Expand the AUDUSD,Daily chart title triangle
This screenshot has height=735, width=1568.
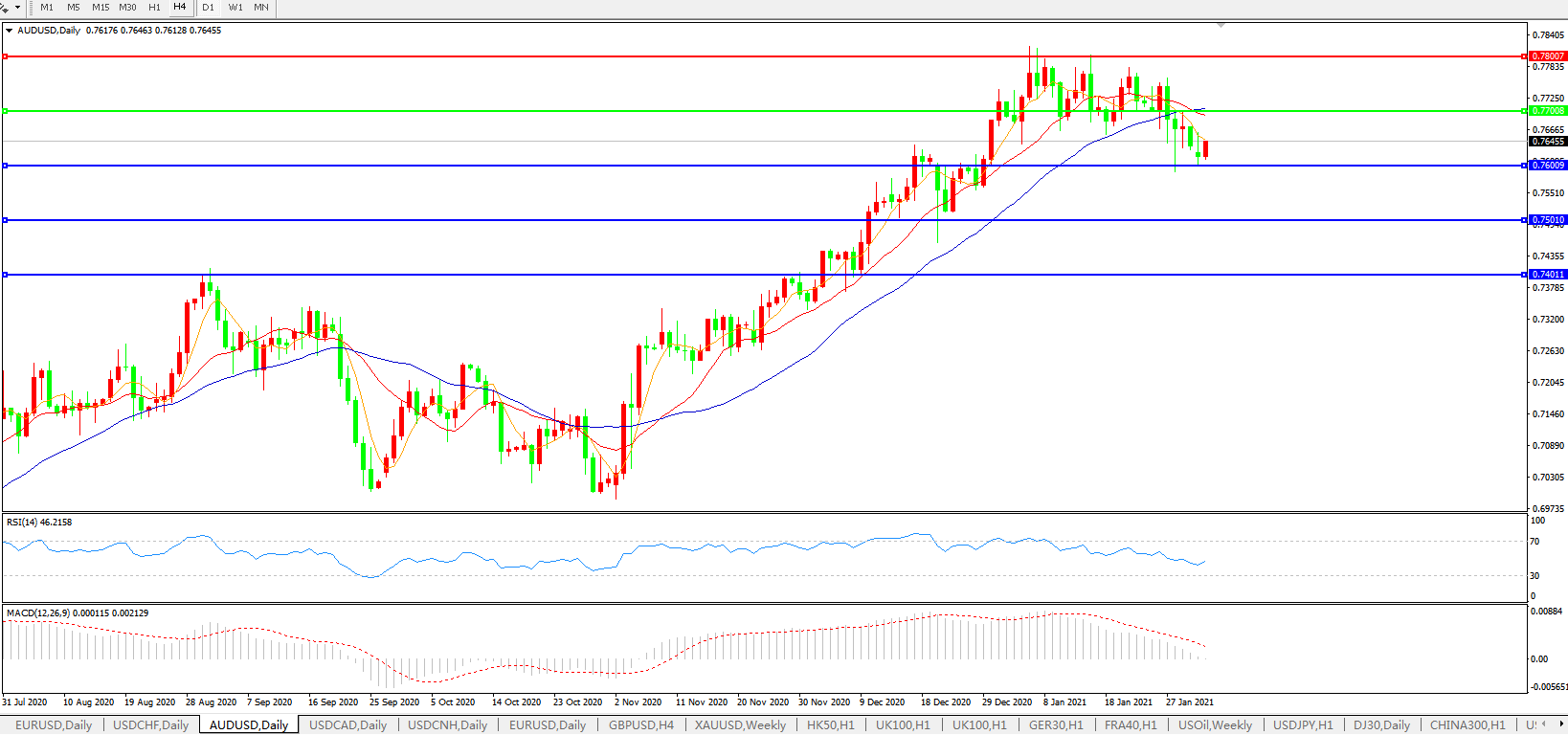[10, 31]
